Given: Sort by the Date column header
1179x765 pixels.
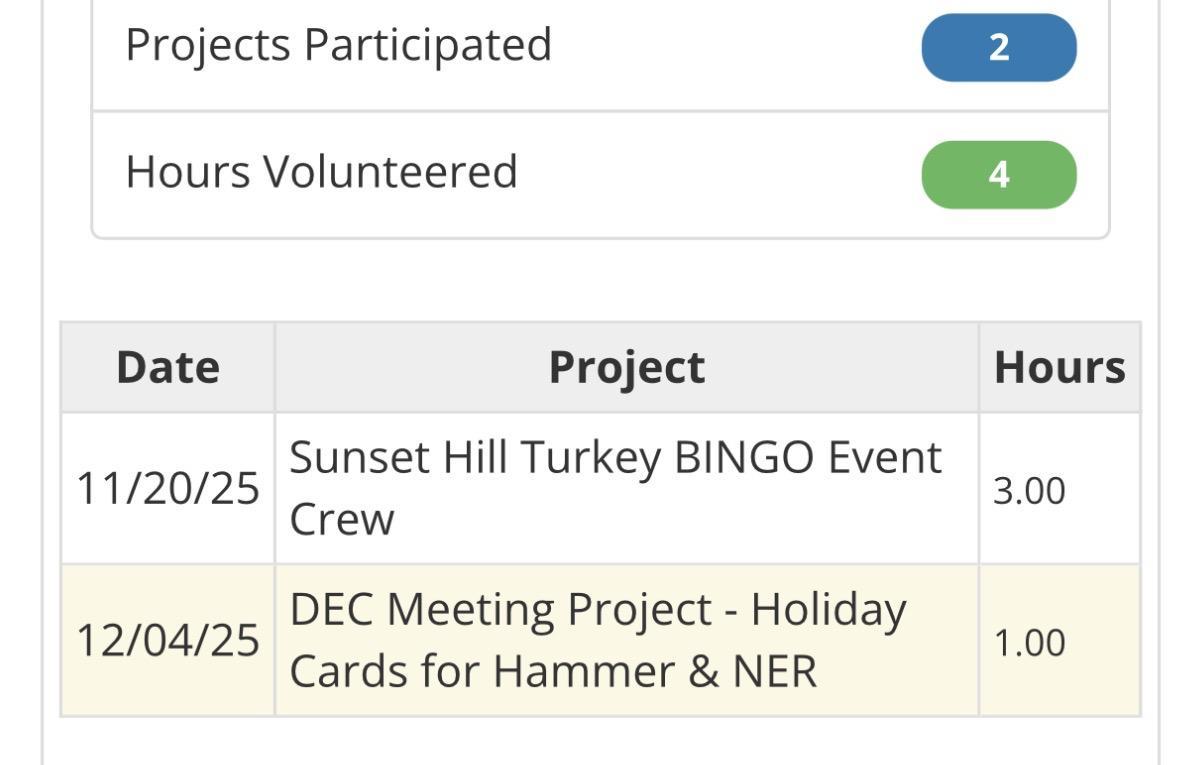Looking at the screenshot, I should (168, 367).
